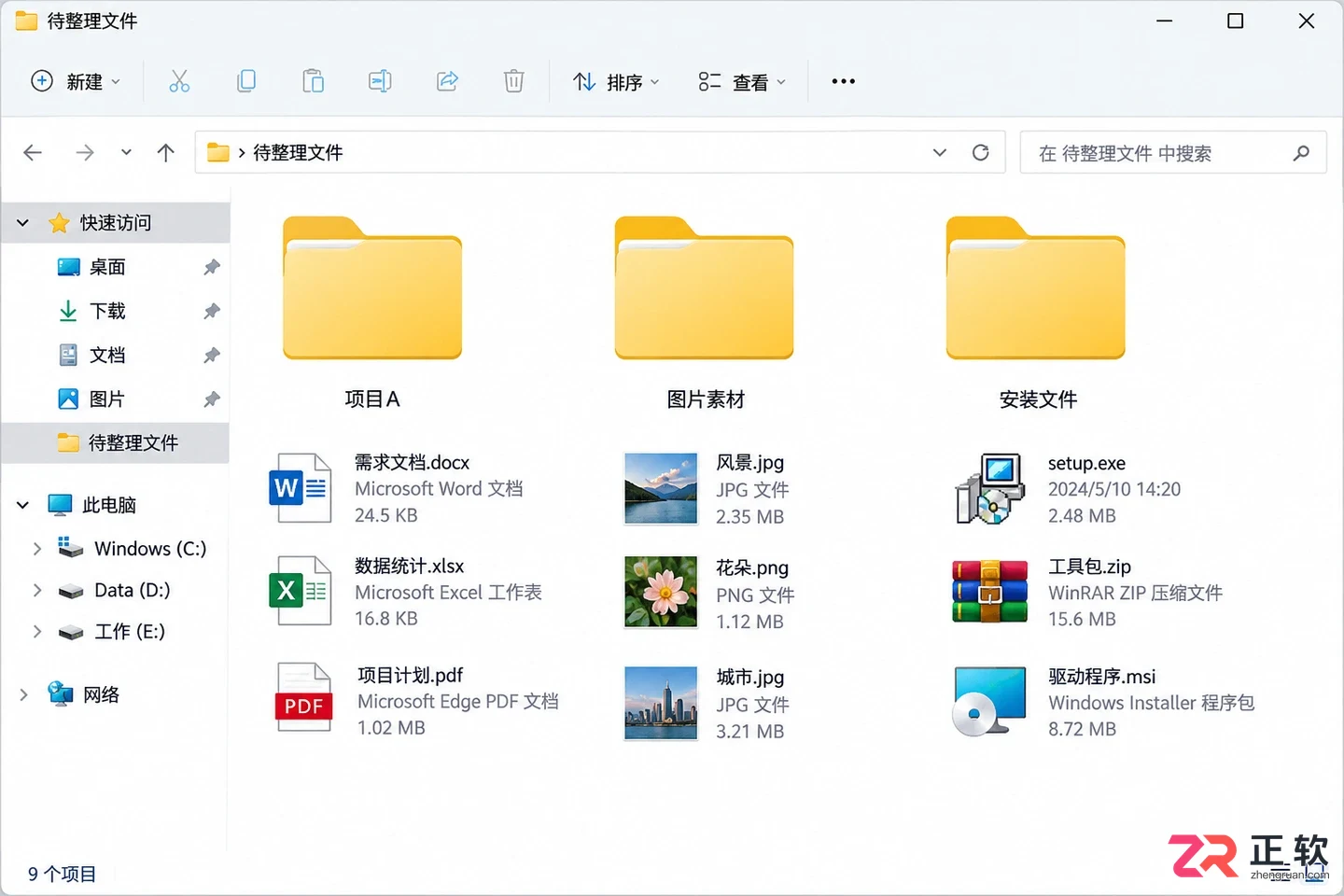
Task: Click the 9 个项目 status bar text
Action: 62,874
